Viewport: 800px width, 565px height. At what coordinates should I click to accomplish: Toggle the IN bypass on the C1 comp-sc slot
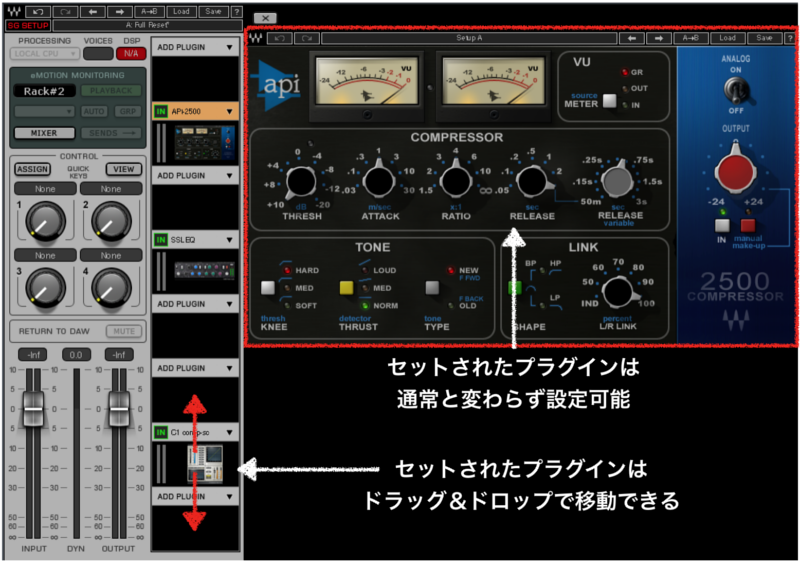click(161, 432)
